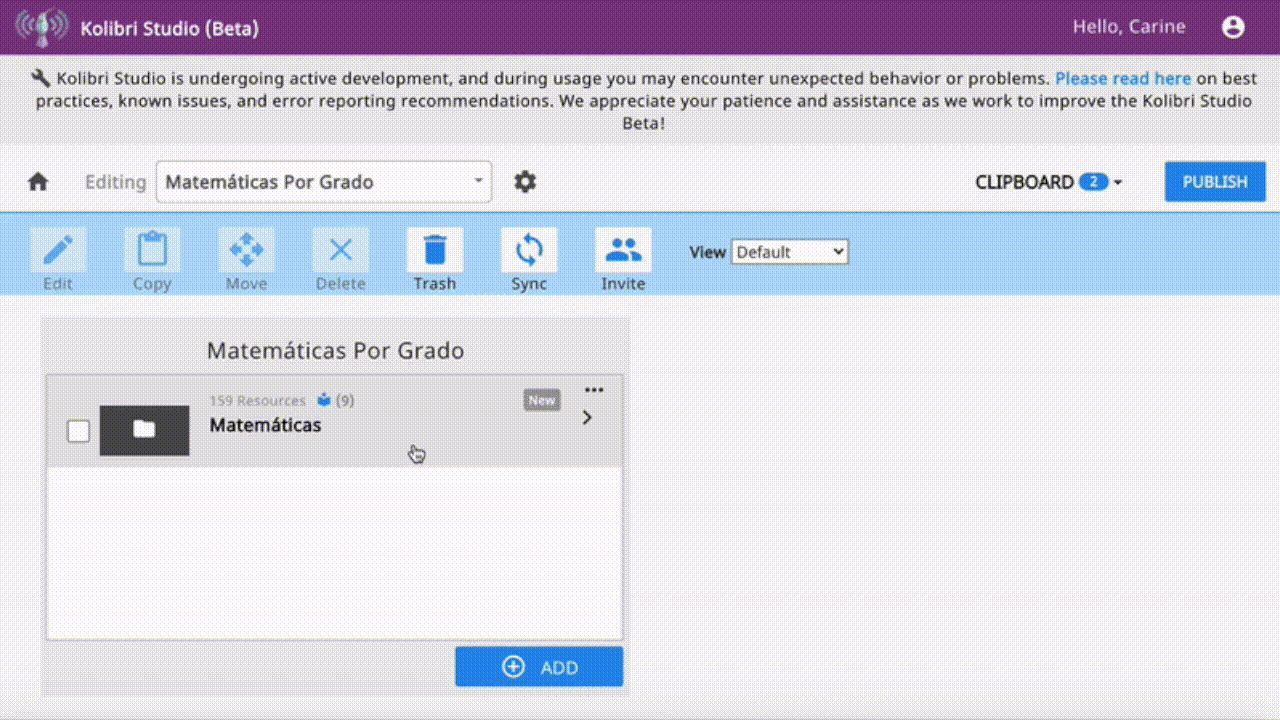Open the three-dot options for Matemáticas
Viewport: 1280px width, 720px height.
(x=594, y=390)
